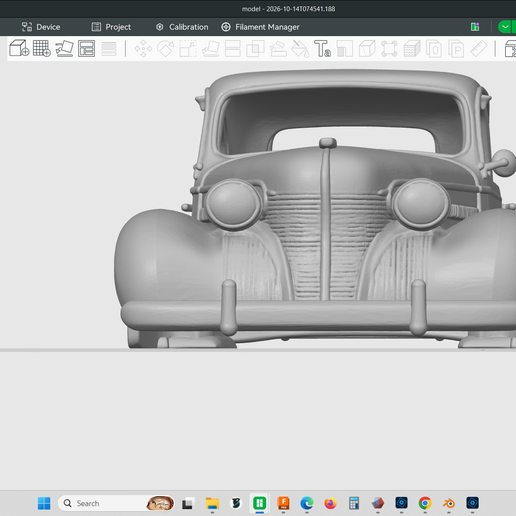Click the Add plate grid icon
The height and width of the screenshot is (516, 516).
42,48
